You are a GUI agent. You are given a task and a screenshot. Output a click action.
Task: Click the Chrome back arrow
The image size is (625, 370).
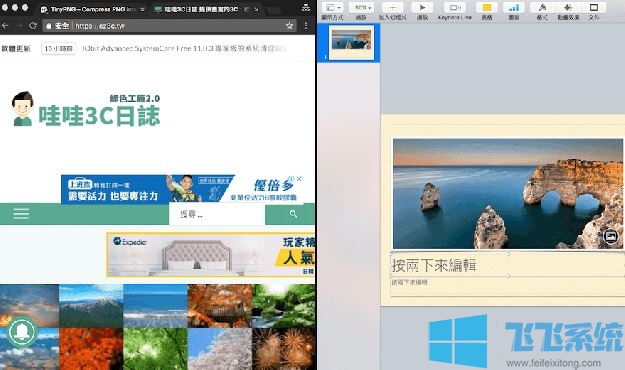[5, 26]
